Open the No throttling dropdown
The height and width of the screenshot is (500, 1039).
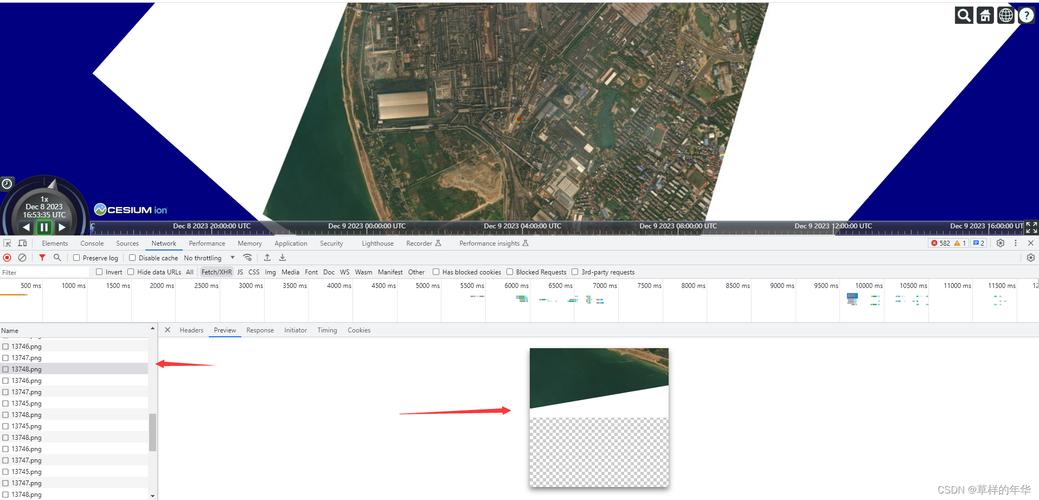coord(209,258)
